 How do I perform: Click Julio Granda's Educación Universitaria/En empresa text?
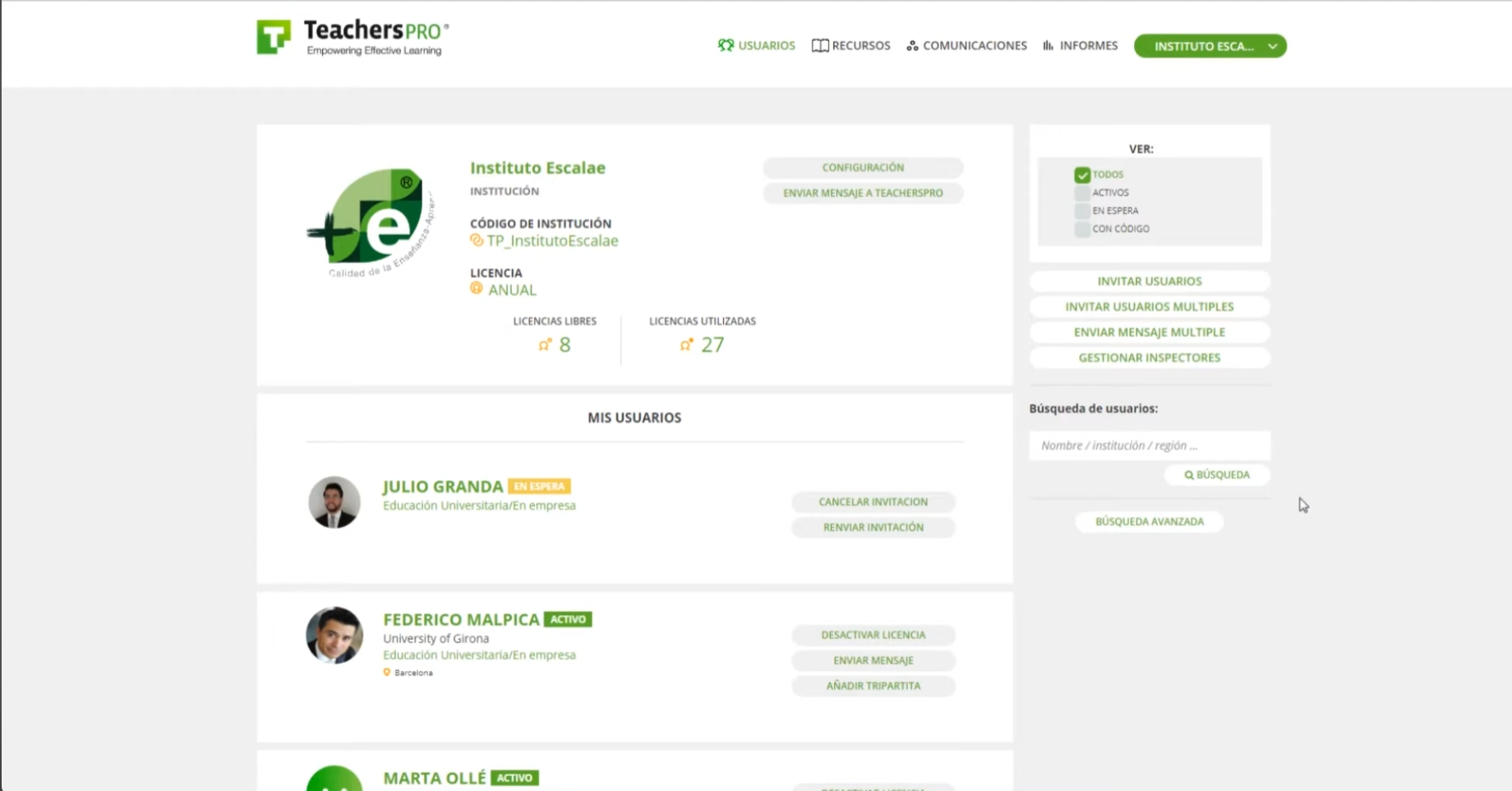479,506
